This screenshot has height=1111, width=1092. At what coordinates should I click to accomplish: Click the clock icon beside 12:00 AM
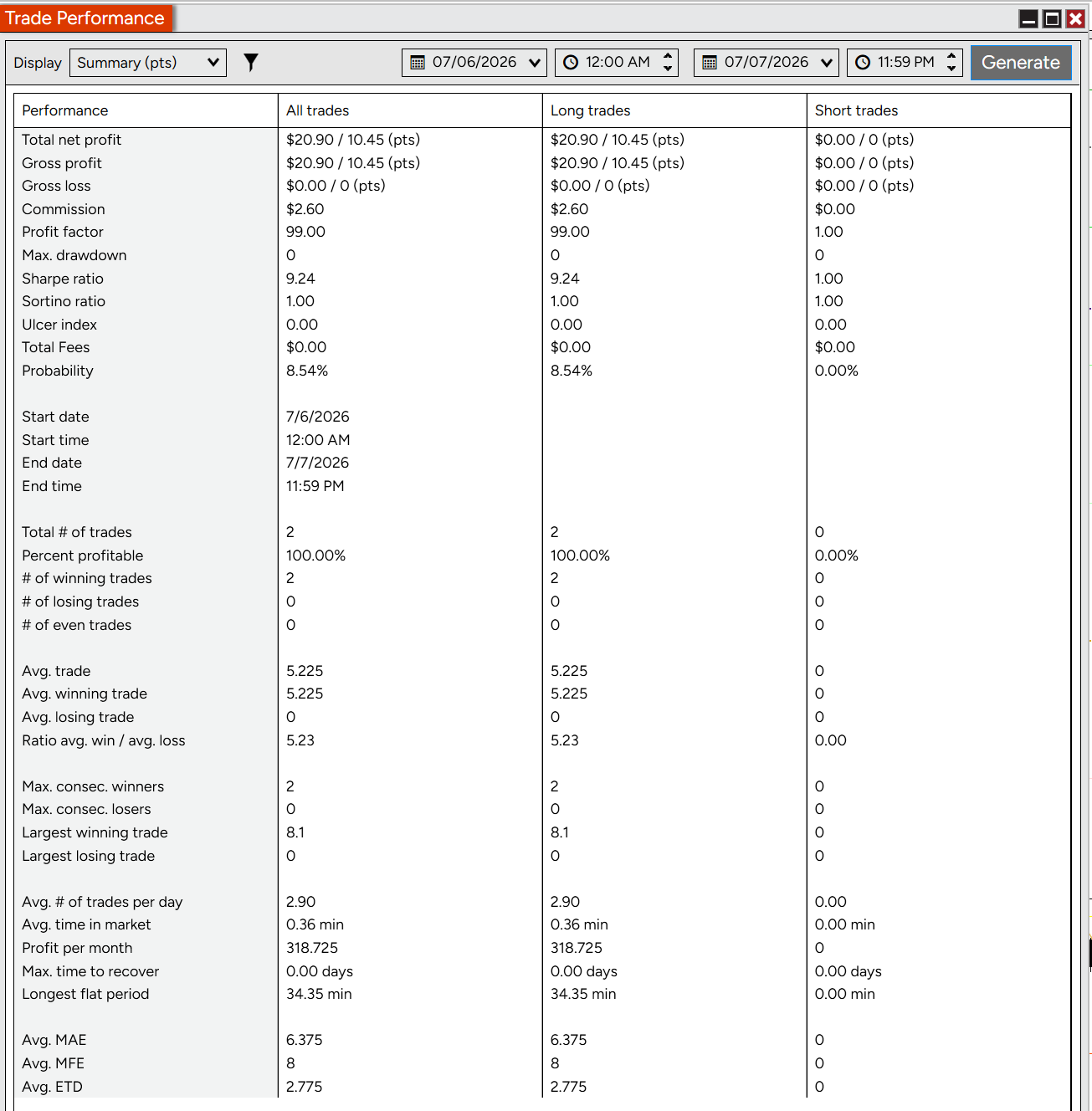[571, 63]
